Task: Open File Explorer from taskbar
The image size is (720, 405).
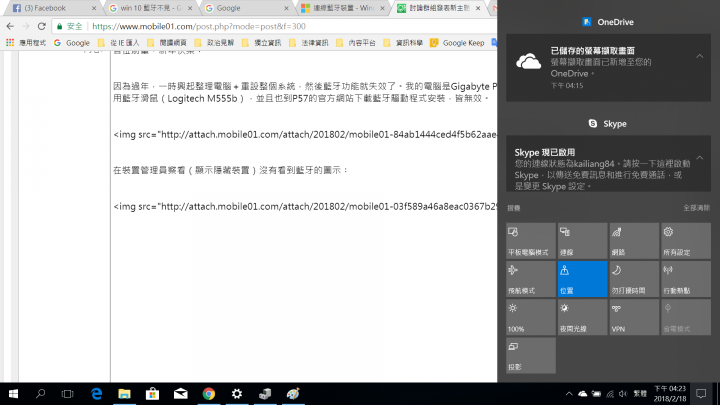Action: point(124,394)
